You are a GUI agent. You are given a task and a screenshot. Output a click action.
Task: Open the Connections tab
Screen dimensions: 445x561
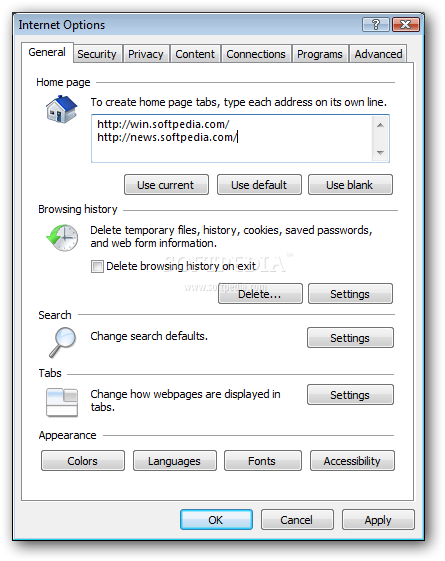pyautogui.click(x=256, y=54)
